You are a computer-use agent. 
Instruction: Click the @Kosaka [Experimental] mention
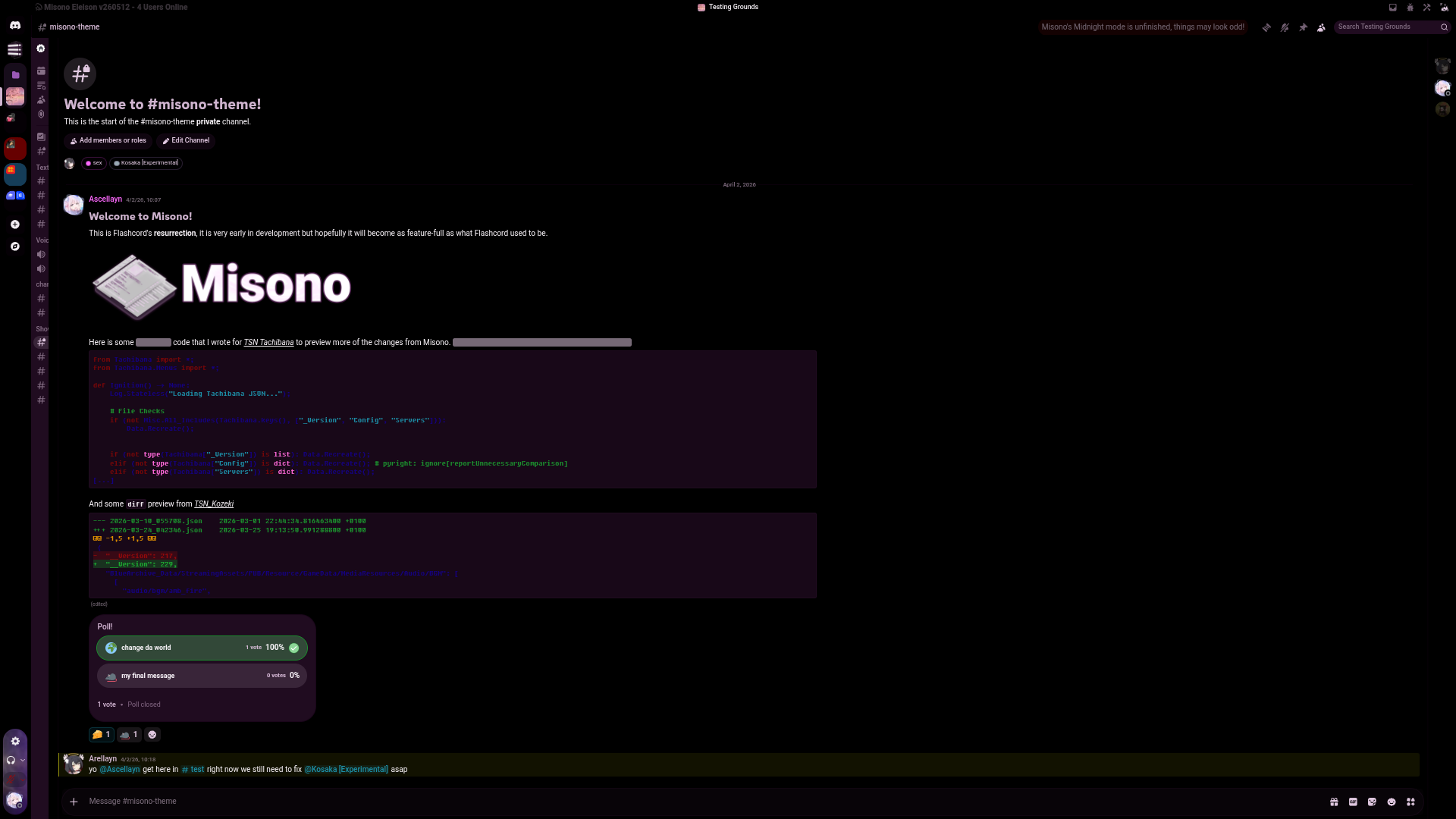(346, 770)
